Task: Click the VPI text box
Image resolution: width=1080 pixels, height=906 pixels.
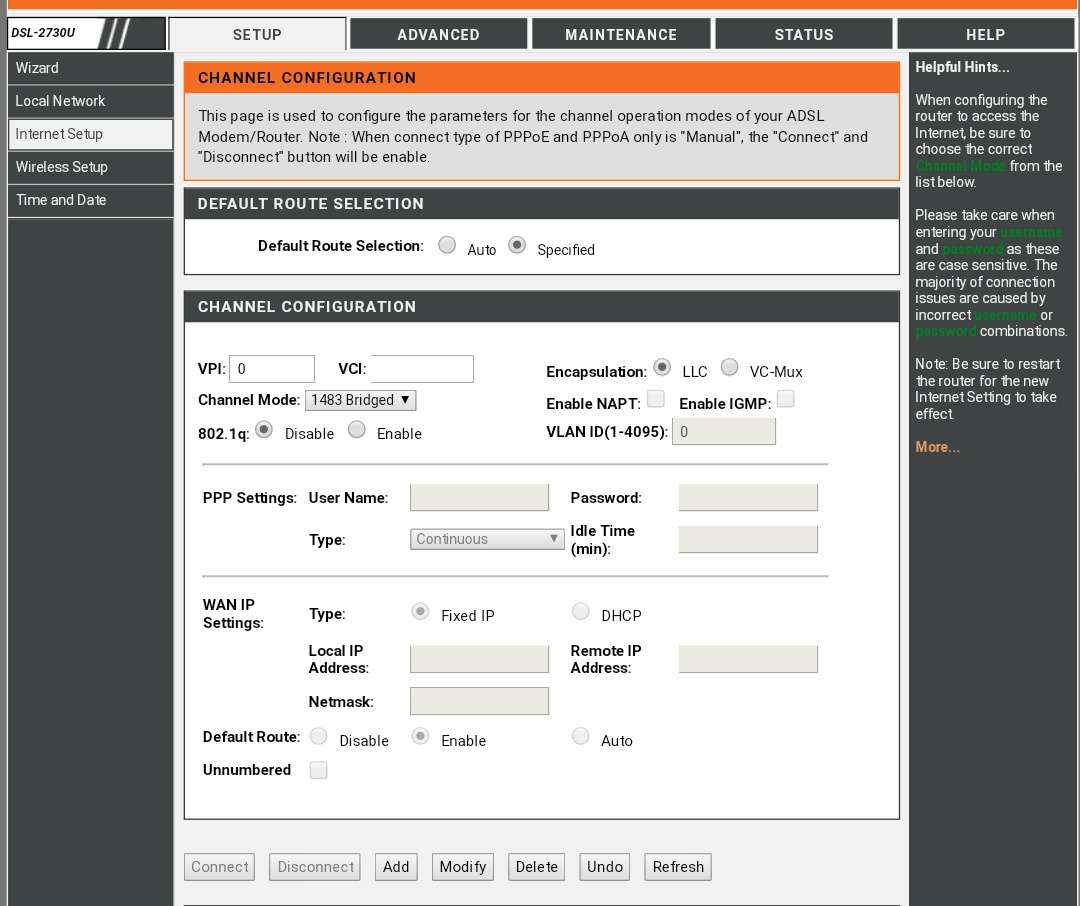Action: 272,369
